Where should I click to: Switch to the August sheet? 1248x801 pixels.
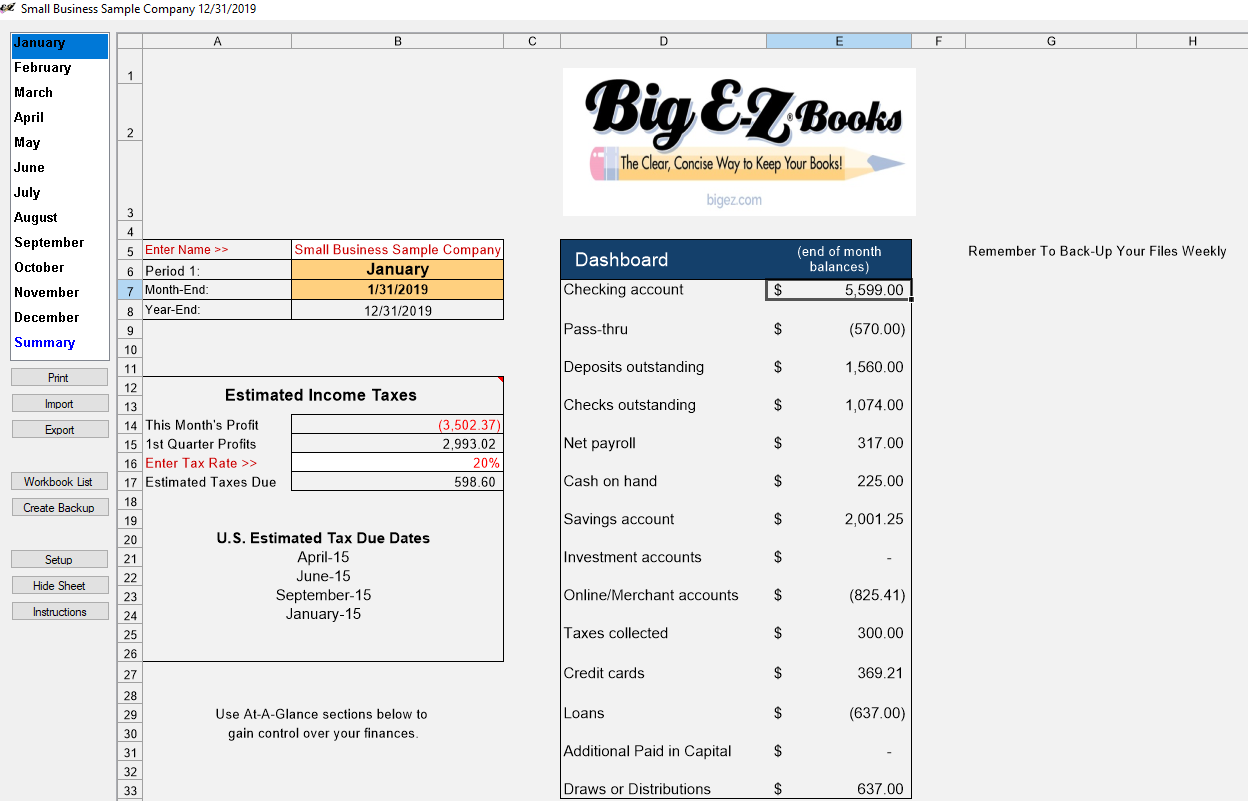coord(36,217)
